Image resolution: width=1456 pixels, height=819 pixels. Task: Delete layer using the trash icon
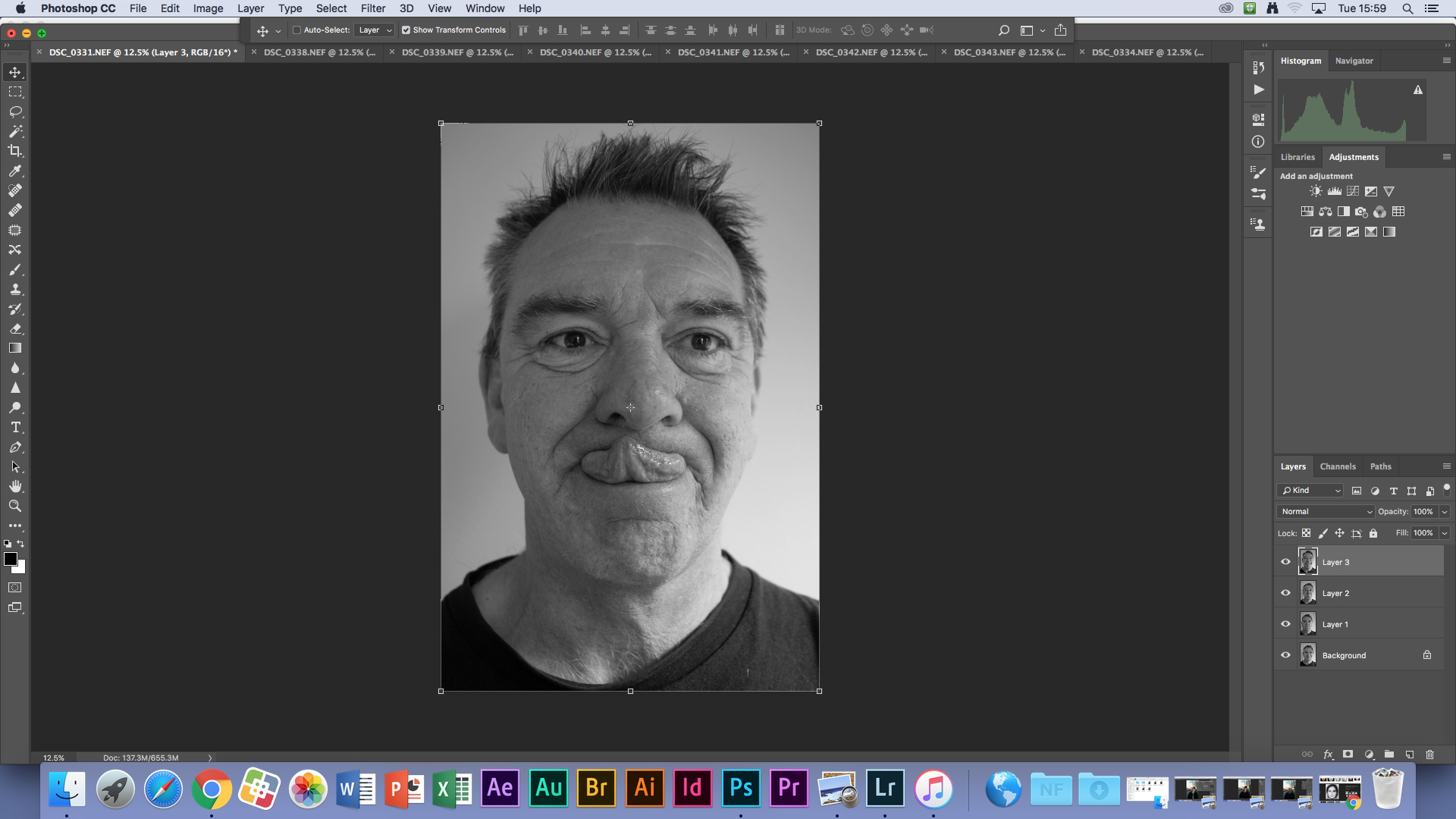(1429, 755)
